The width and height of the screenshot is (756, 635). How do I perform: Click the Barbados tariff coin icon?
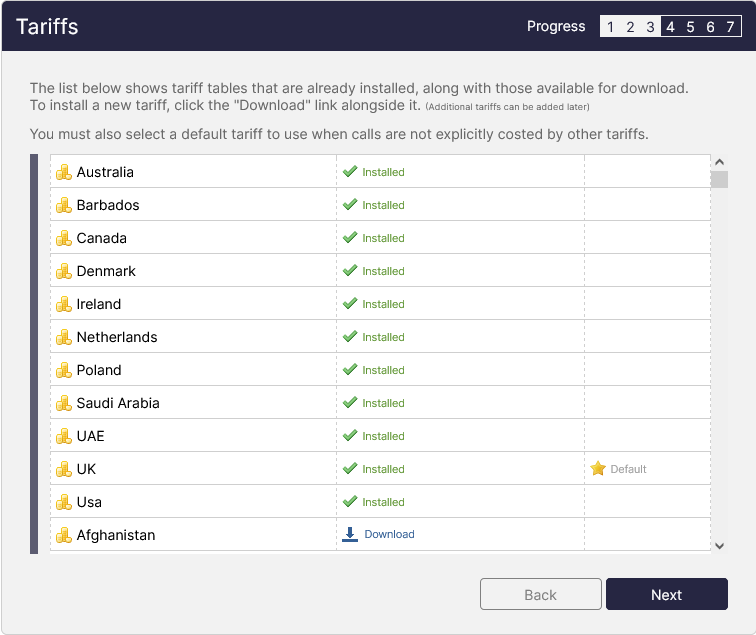(x=64, y=205)
